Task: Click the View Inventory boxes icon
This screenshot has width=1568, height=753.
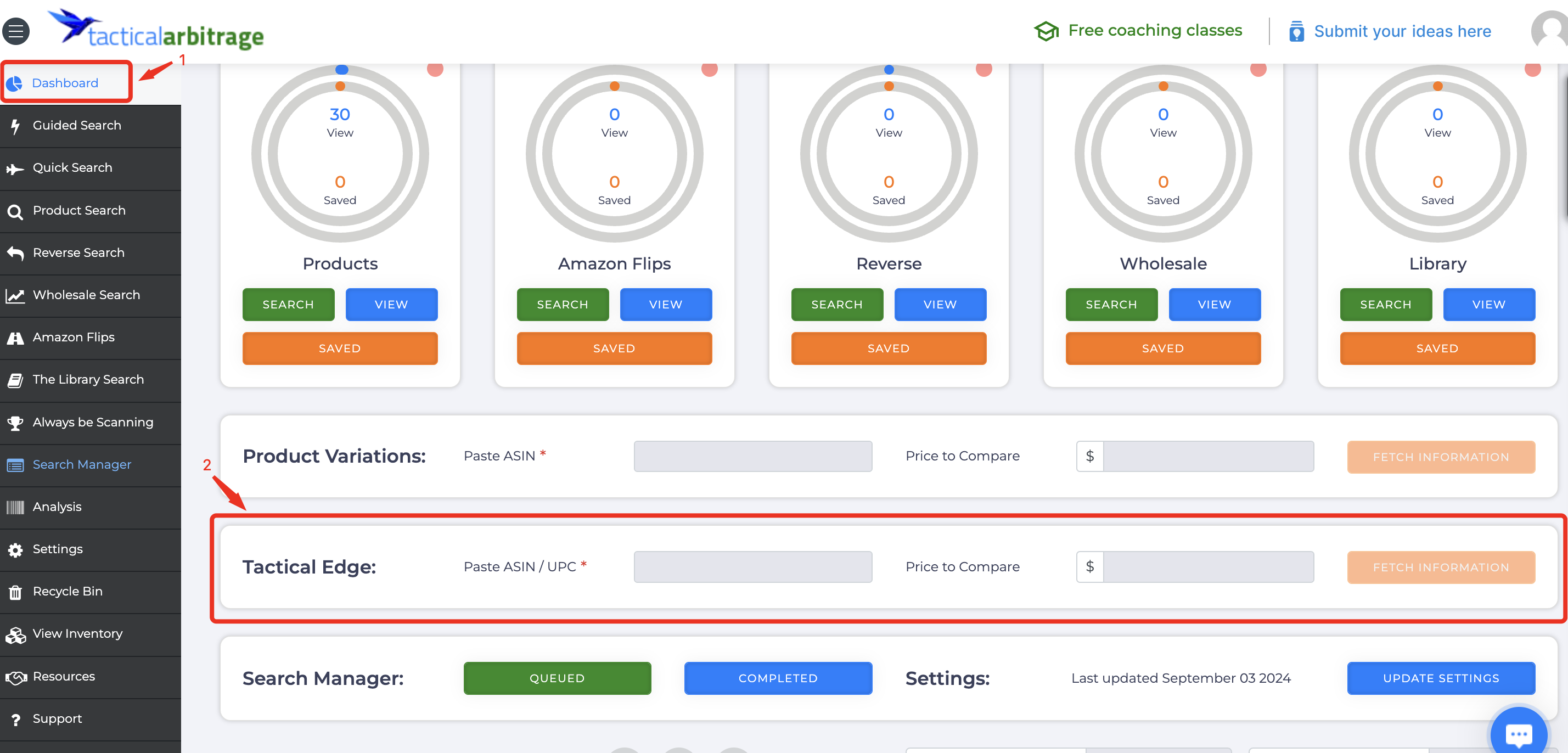Action: tap(15, 635)
